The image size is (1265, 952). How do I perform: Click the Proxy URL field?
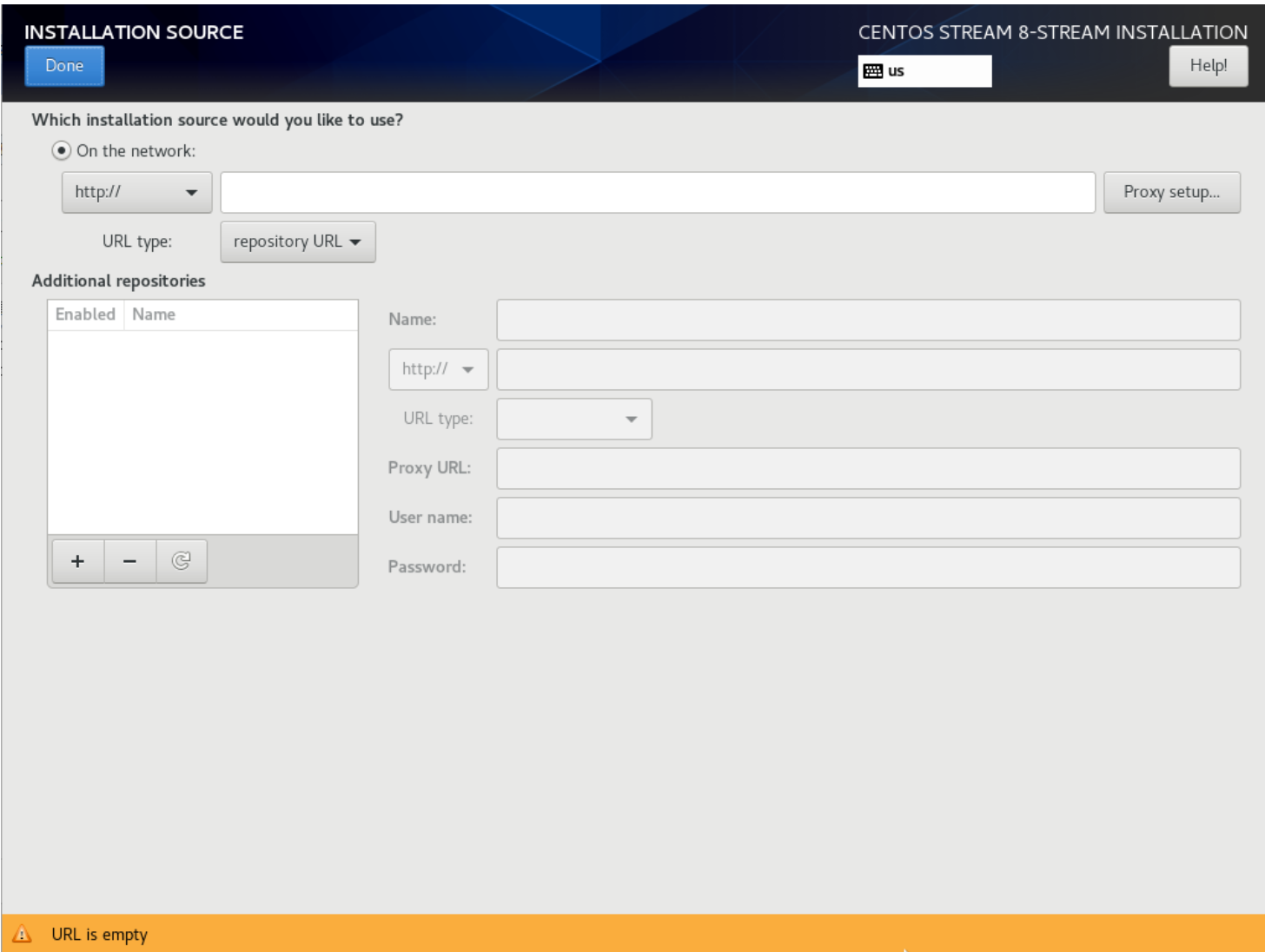pos(868,468)
